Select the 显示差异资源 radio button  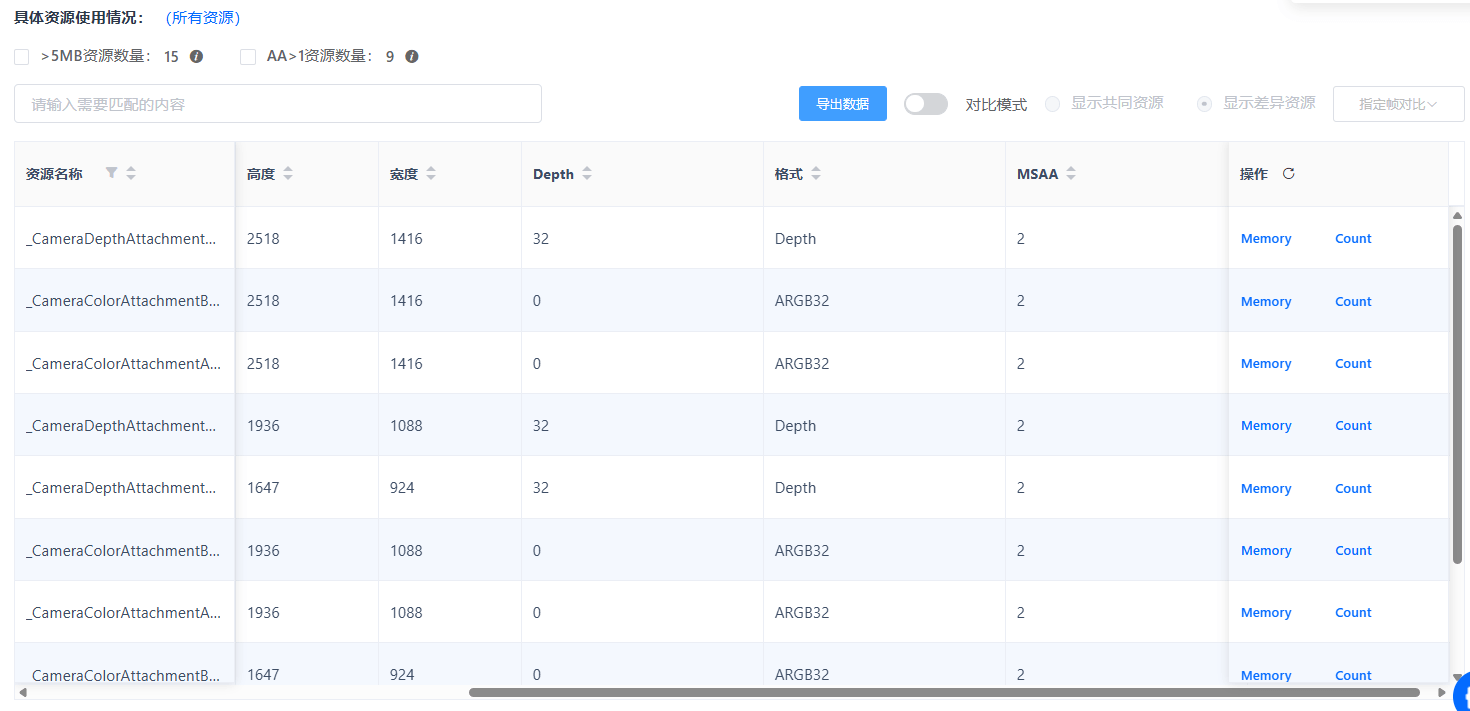pos(1205,103)
